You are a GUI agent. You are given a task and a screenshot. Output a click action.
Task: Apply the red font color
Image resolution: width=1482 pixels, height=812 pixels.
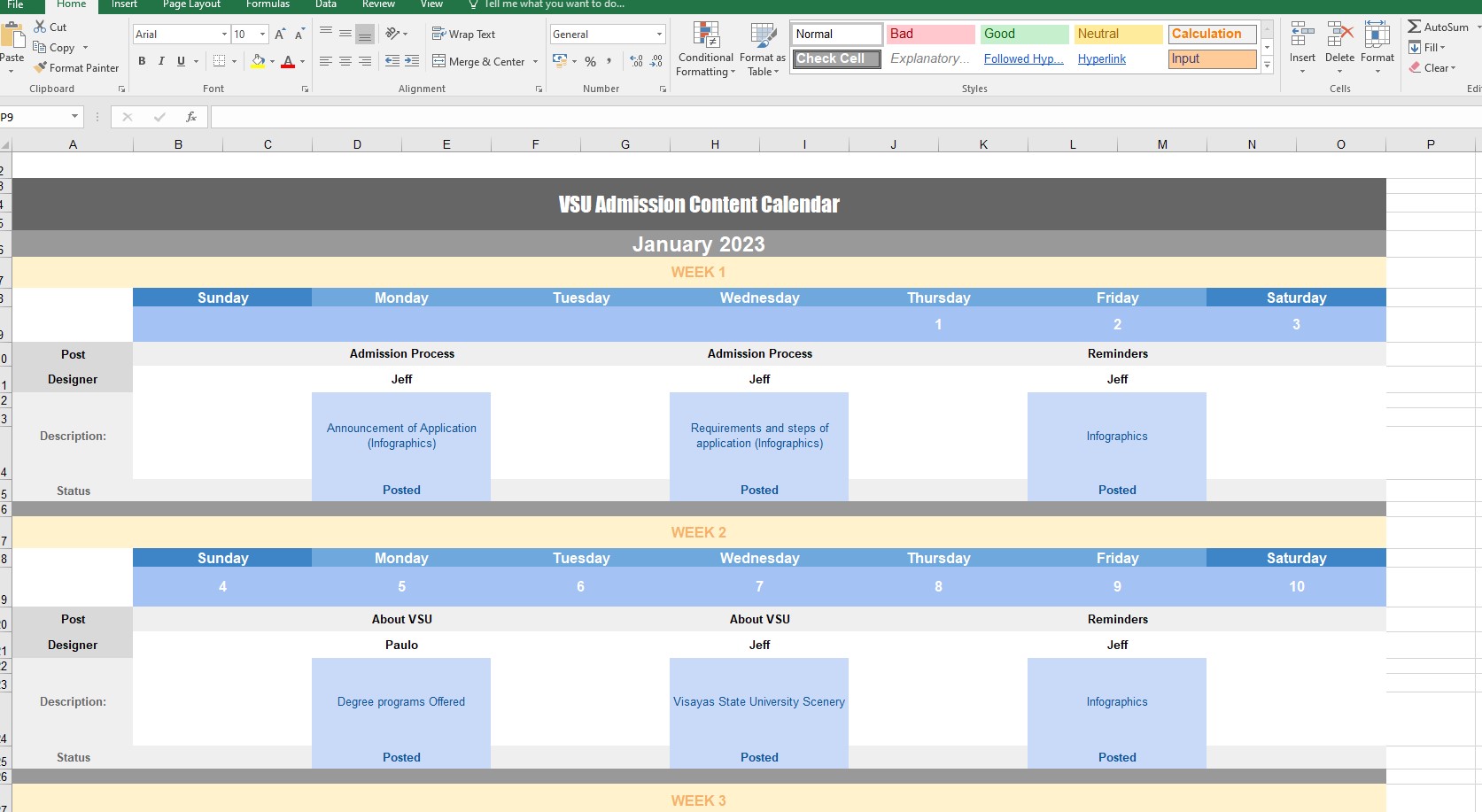288,61
